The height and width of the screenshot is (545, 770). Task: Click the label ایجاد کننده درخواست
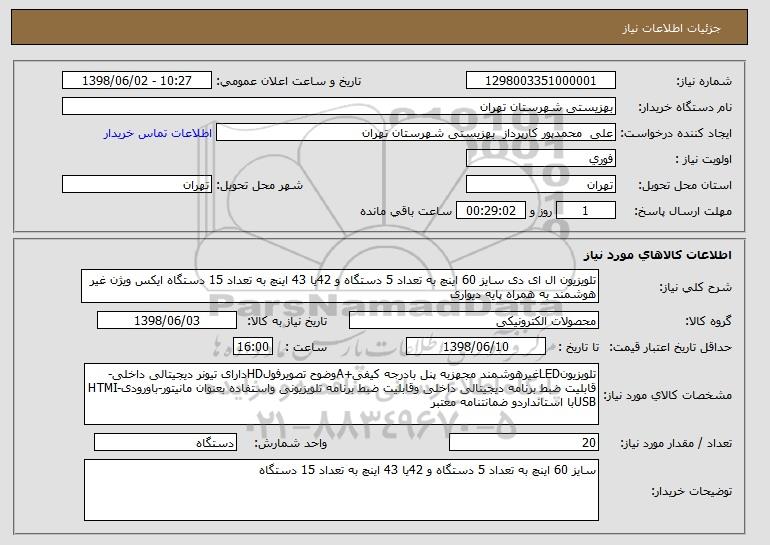pyautogui.click(x=676, y=133)
